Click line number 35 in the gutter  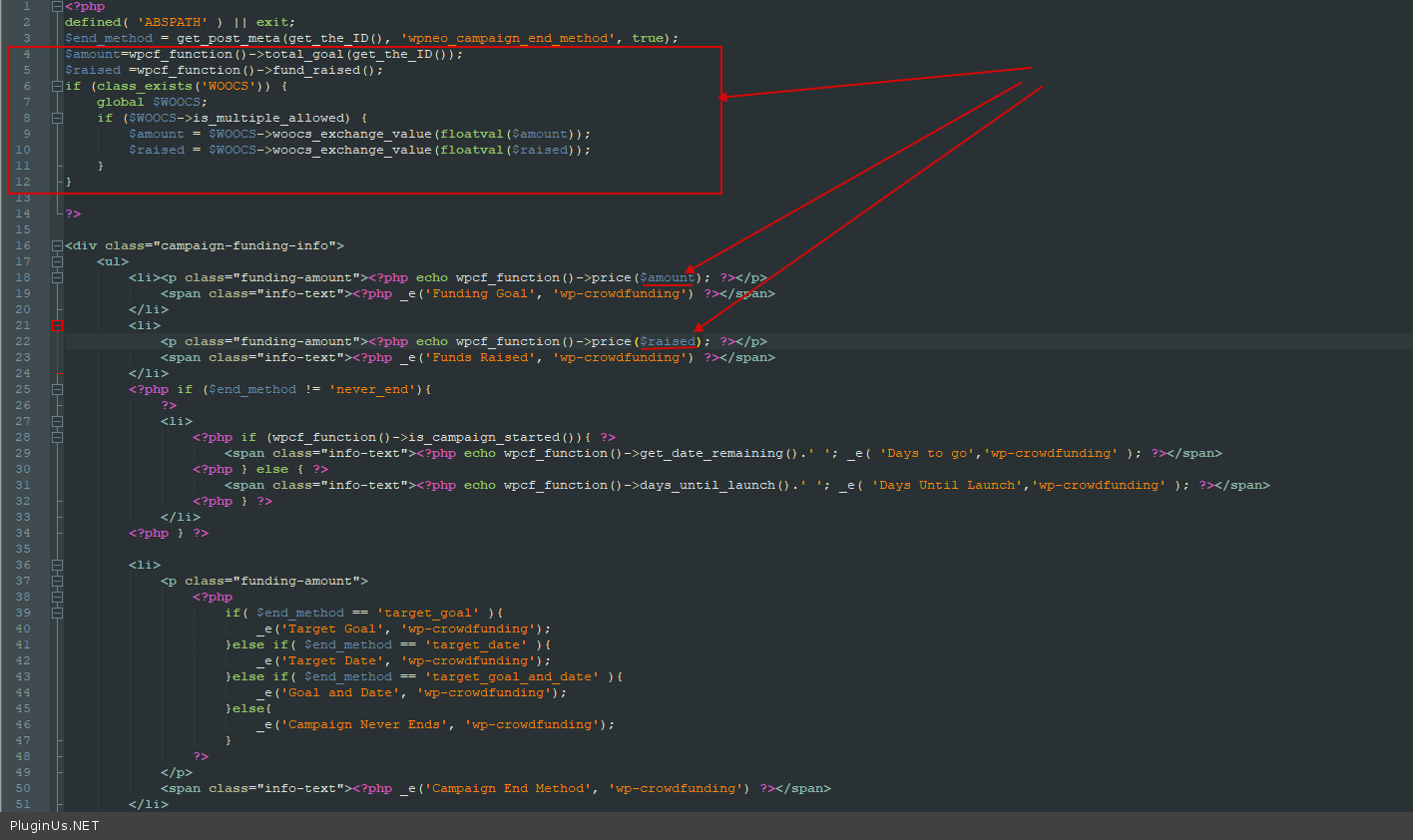click(x=23, y=549)
